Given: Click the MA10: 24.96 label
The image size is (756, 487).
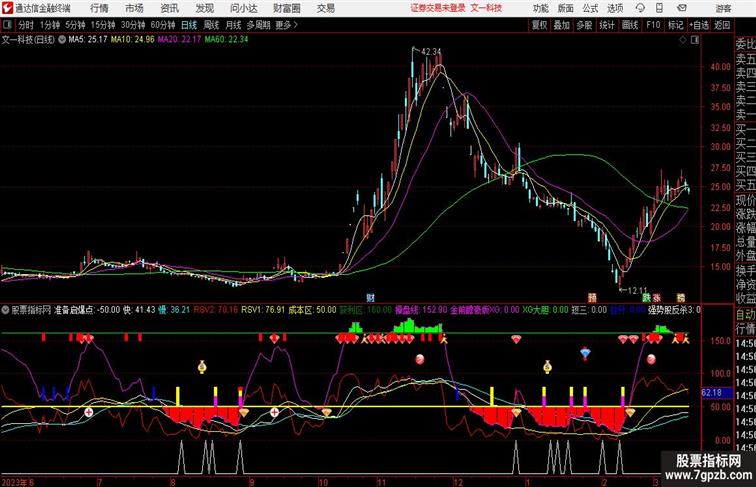Looking at the screenshot, I should point(133,40).
